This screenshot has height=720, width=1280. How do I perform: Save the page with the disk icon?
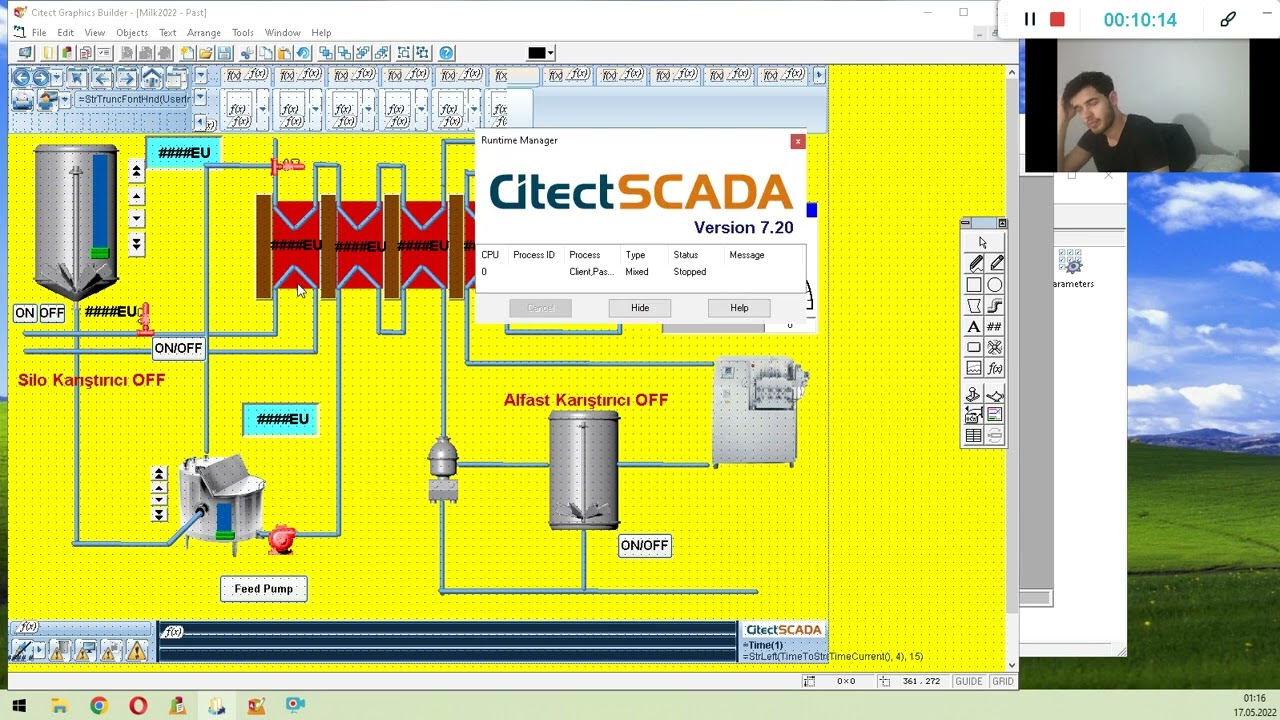[x=224, y=53]
